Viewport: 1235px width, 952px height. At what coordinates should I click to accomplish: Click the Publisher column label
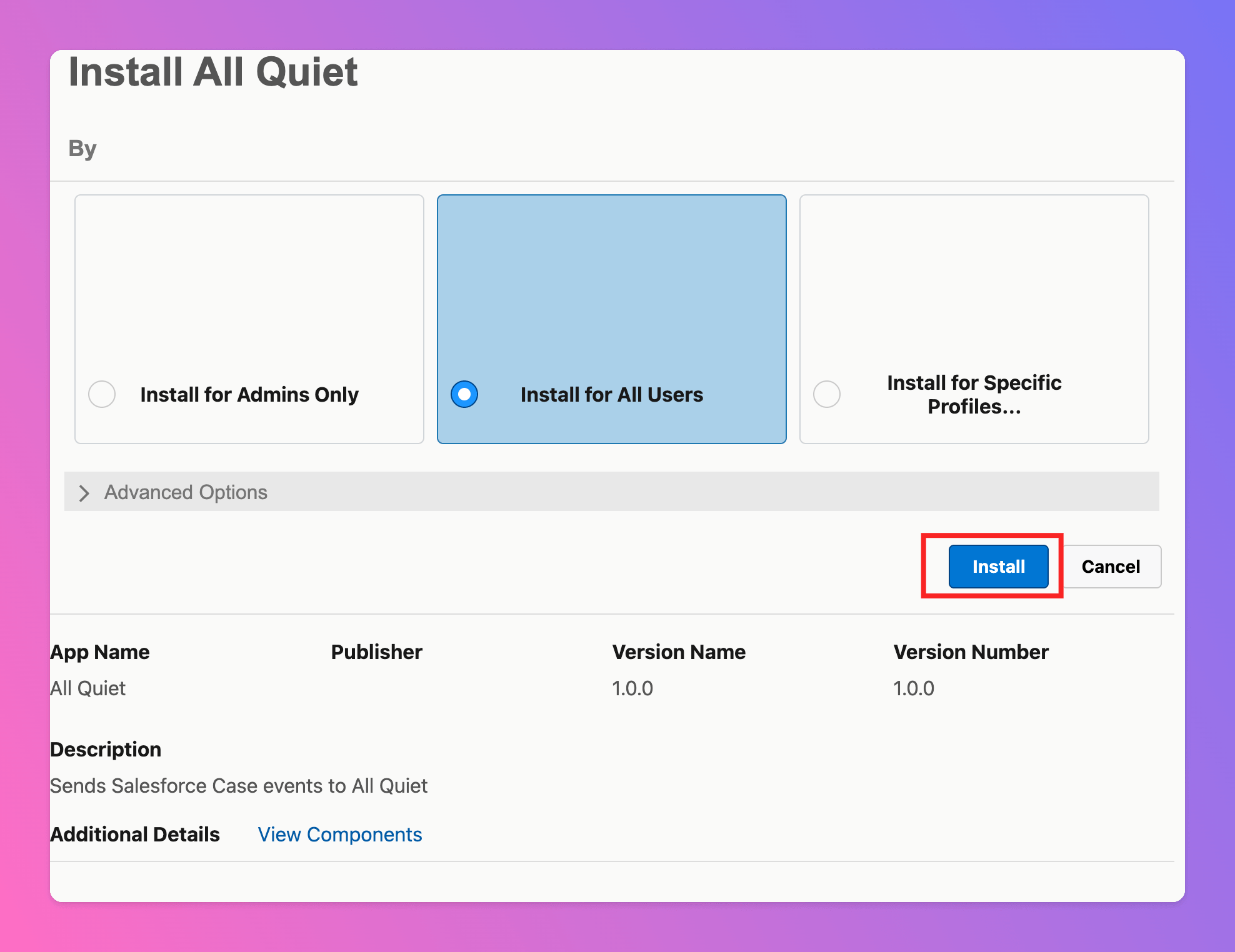tap(377, 652)
